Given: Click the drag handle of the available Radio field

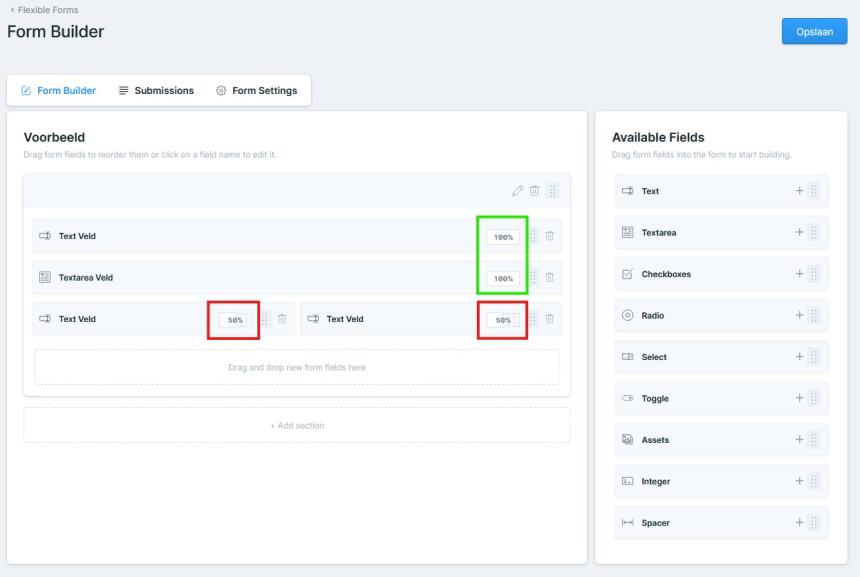Looking at the screenshot, I should (813, 315).
